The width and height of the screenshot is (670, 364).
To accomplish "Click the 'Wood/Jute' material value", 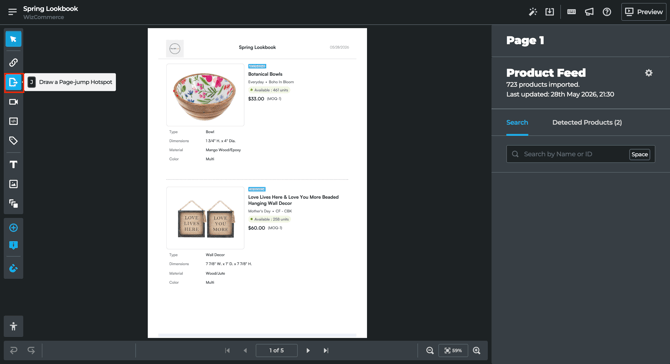I will click(215, 273).
